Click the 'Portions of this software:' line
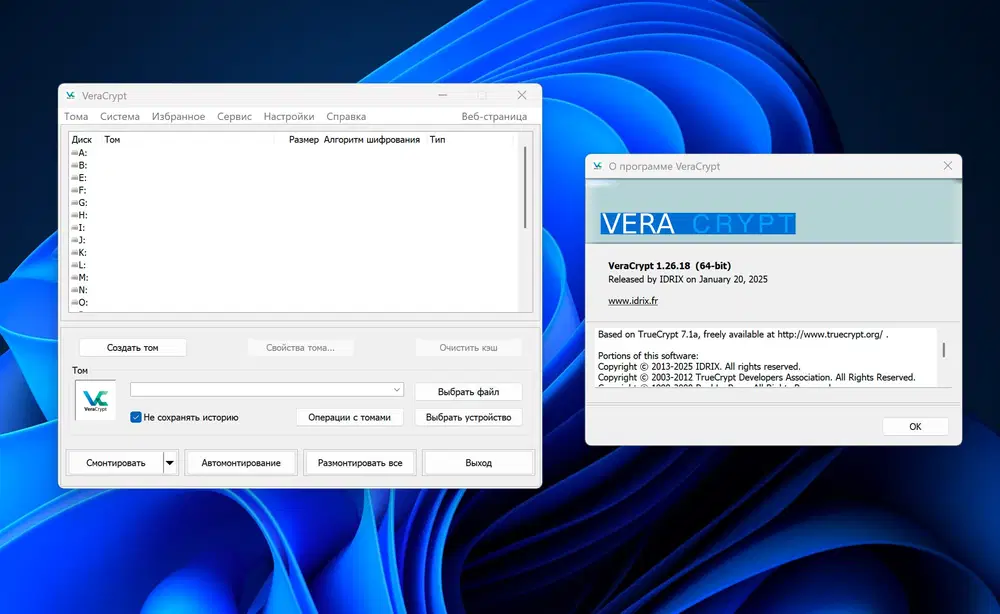Image resolution: width=1000 pixels, height=614 pixels. tap(648, 356)
